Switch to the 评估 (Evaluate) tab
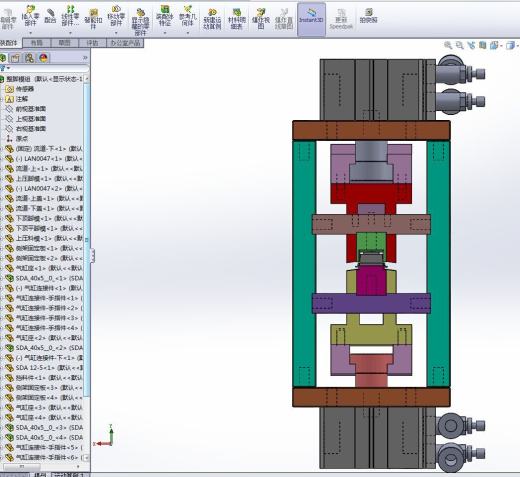Screen dimensions: 520x477 click(92, 43)
